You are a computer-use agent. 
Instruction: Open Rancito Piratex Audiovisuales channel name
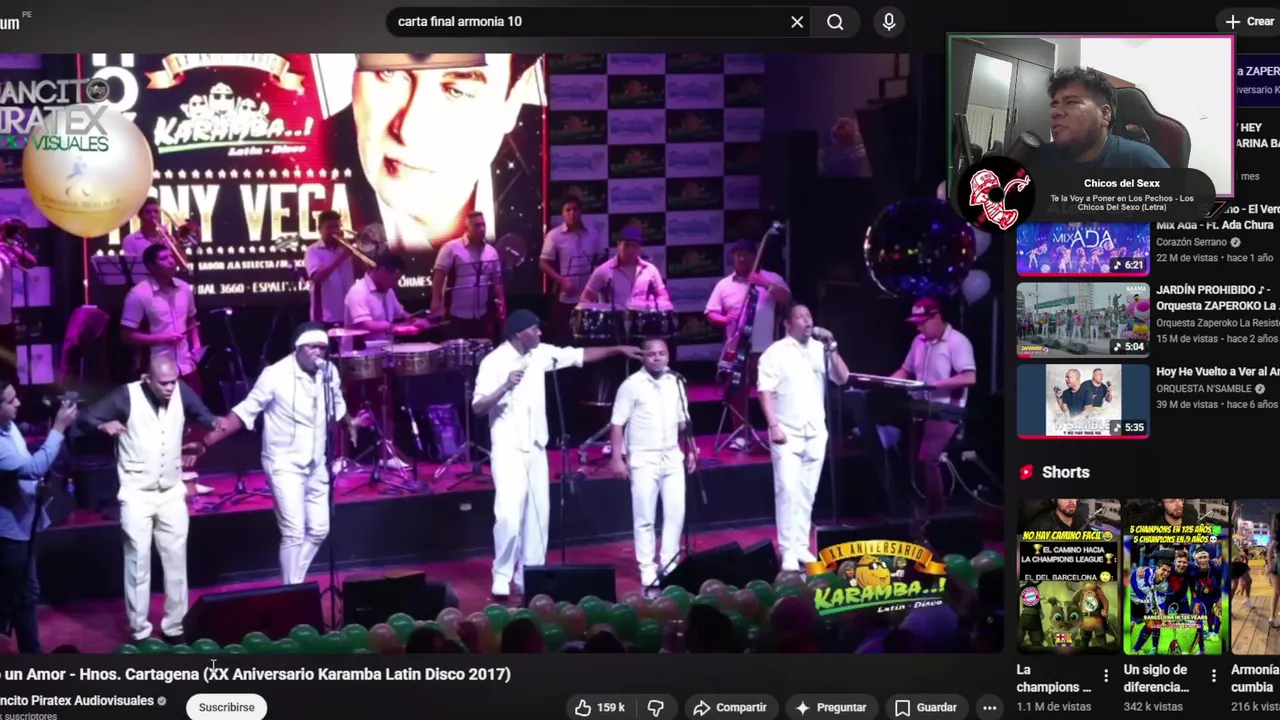tap(77, 701)
